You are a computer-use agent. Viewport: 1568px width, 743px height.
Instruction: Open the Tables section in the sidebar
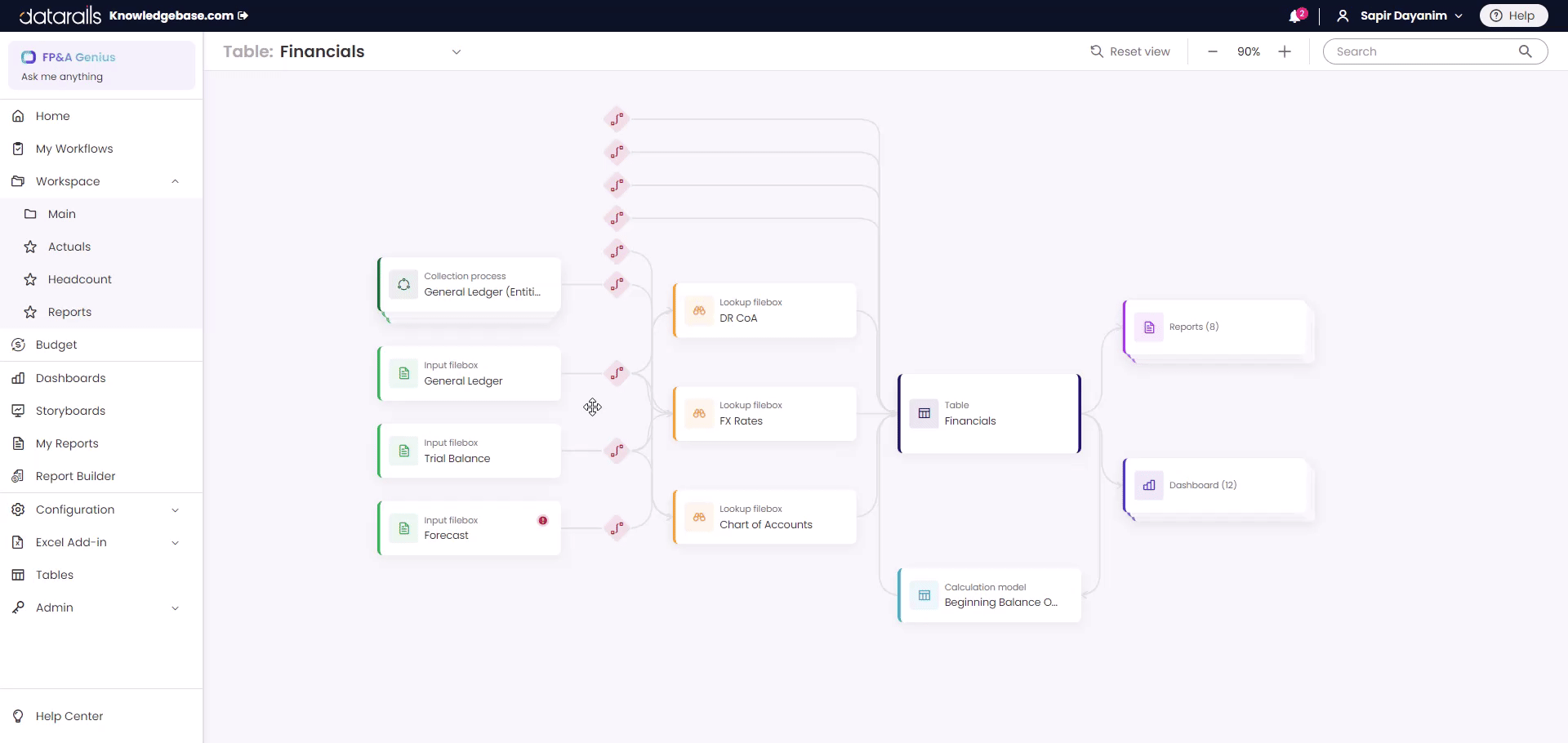click(x=55, y=575)
